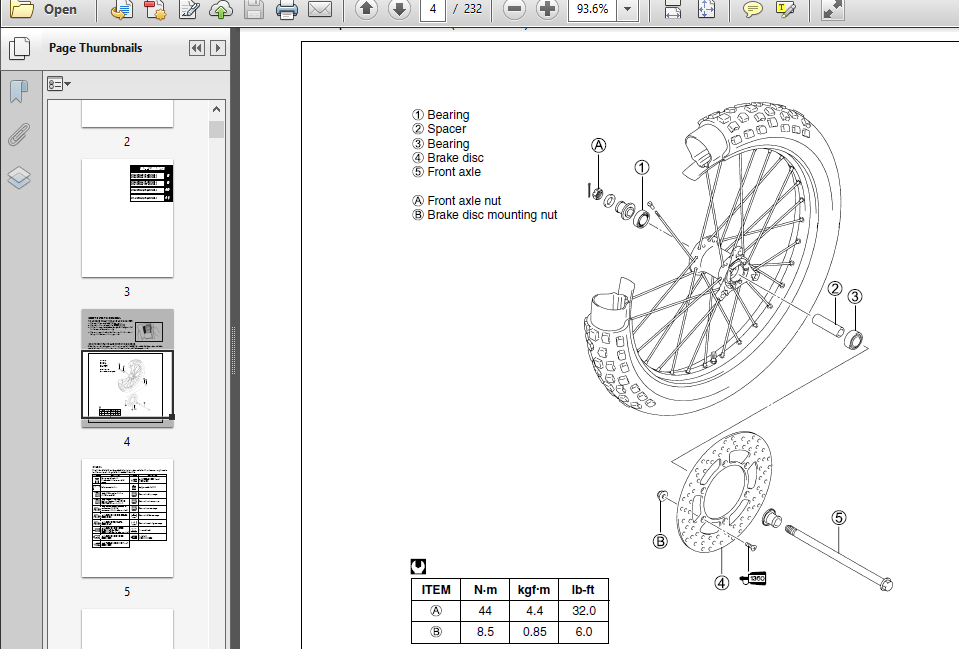Click the sticky note comment icon
Image resolution: width=959 pixels, height=649 pixels.
tap(752, 9)
